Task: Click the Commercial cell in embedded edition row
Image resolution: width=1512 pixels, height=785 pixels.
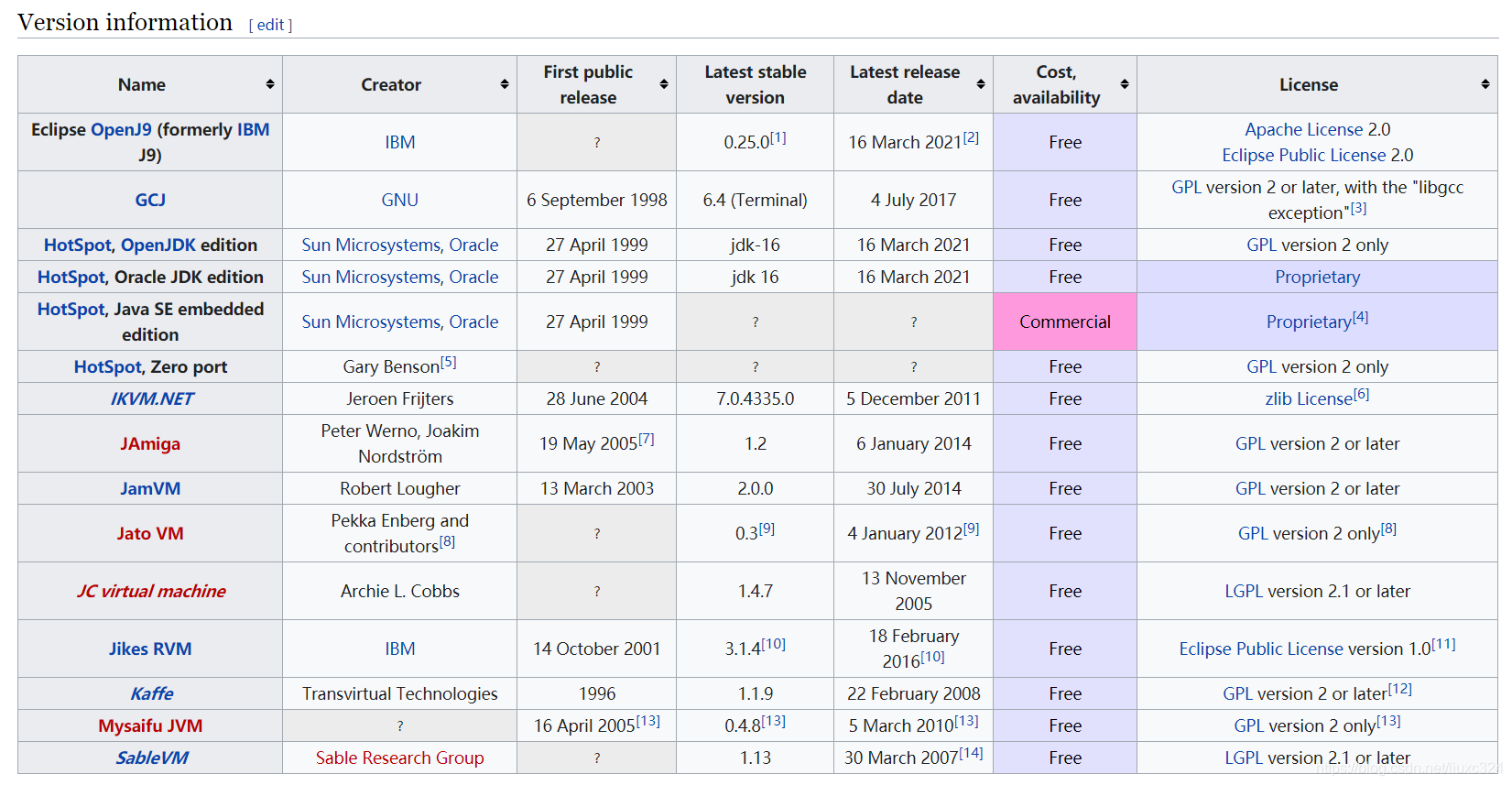Action: [1065, 322]
